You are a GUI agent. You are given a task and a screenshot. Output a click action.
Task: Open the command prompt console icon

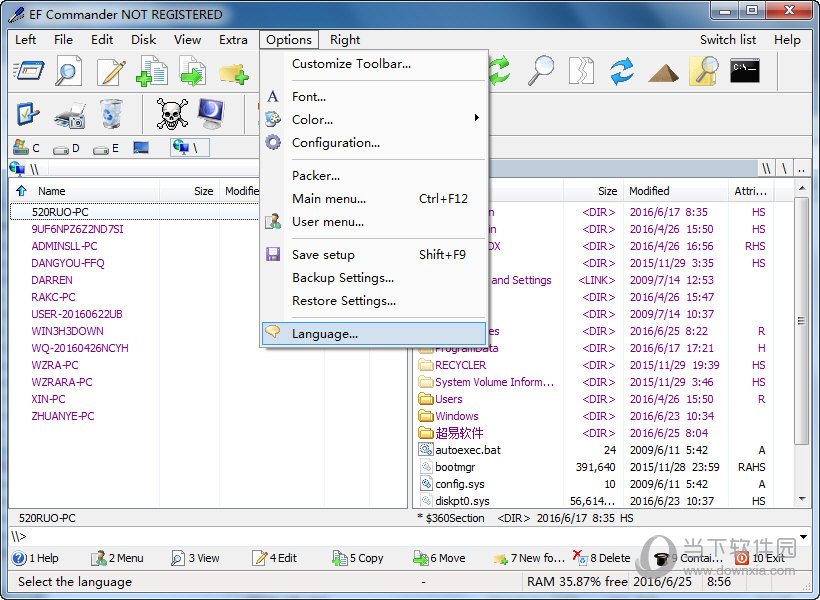click(745, 71)
